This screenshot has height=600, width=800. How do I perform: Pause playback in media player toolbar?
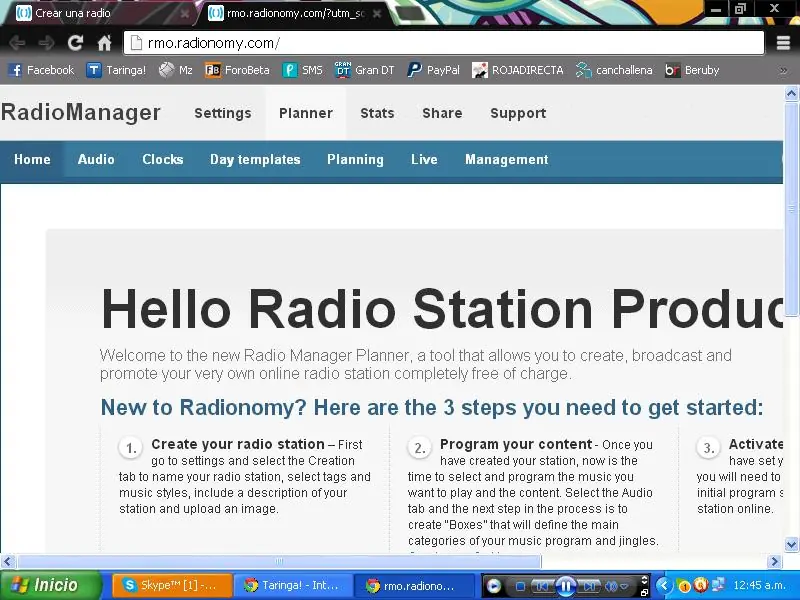(565, 586)
